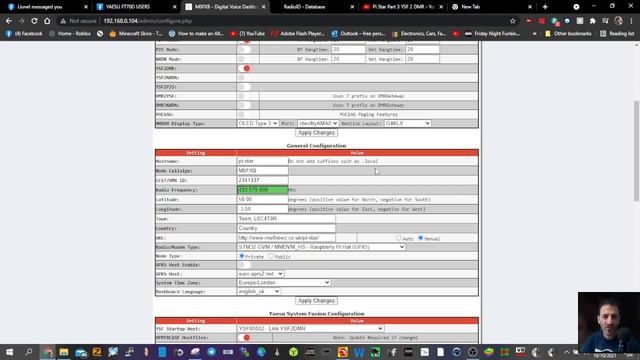Open the browser home page
The height and width of the screenshot is (360, 640).
pyautogui.click(x=47, y=21)
